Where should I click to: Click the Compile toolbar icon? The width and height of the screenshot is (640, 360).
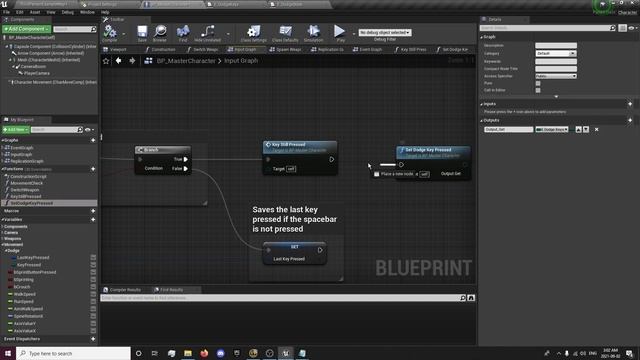click(109, 32)
